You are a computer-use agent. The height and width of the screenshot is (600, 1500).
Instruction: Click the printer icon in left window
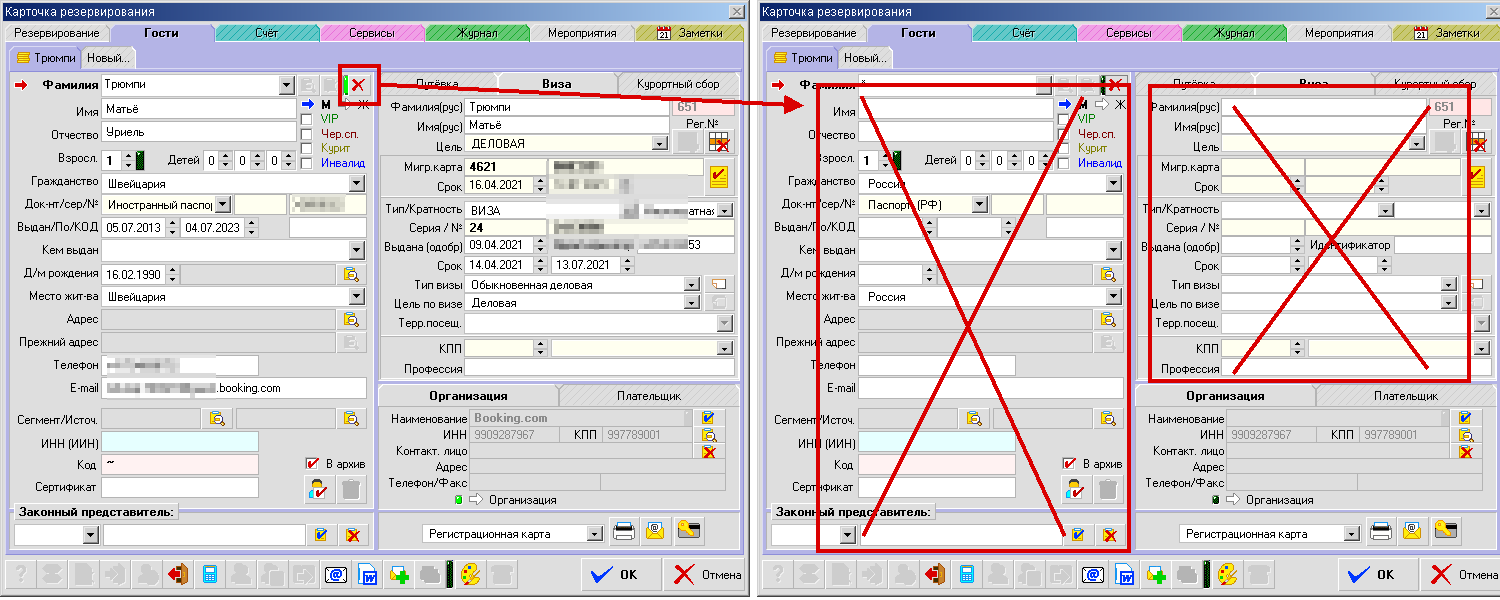pyautogui.click(x=625, y=532)
